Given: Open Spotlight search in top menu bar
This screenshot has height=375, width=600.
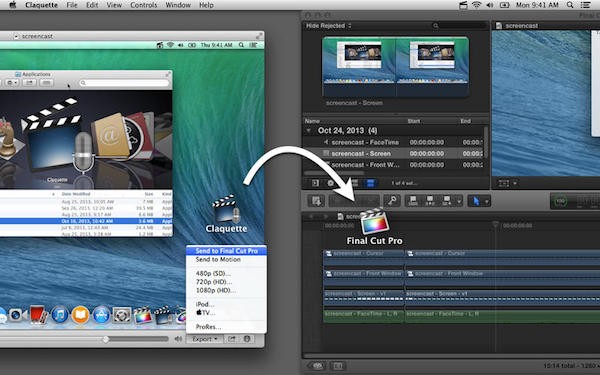Looking at the screenshot, I should tap(570, 5).
